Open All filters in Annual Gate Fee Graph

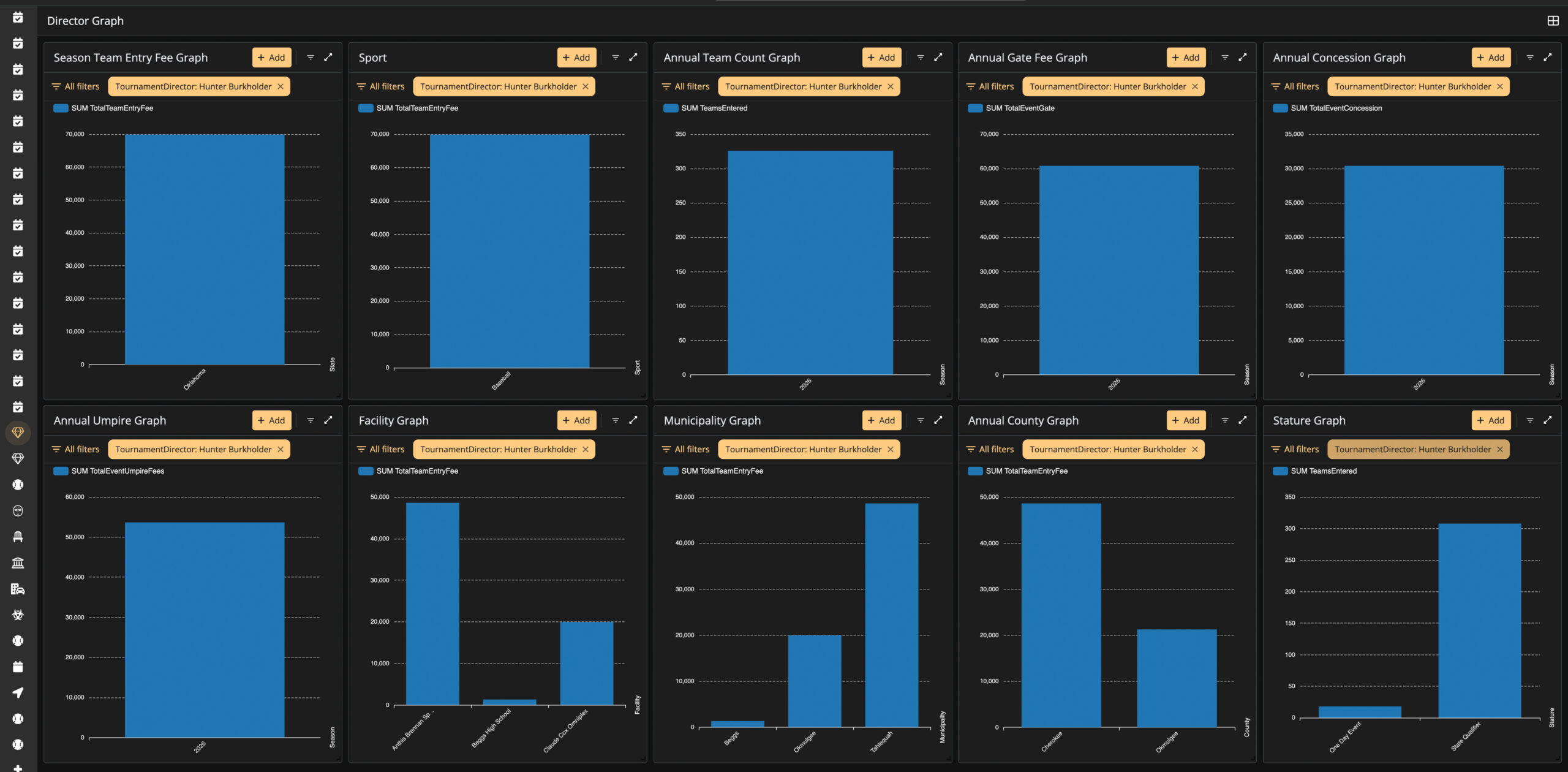(990, 86)
